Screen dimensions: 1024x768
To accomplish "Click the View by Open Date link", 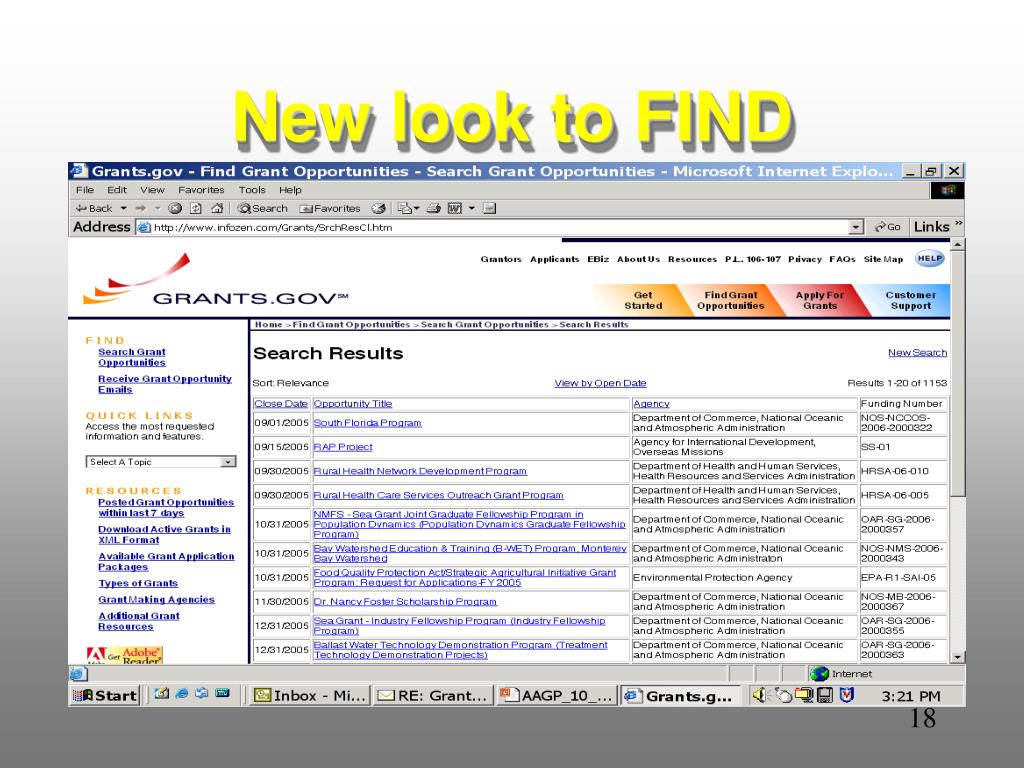I will click(600, 383).
